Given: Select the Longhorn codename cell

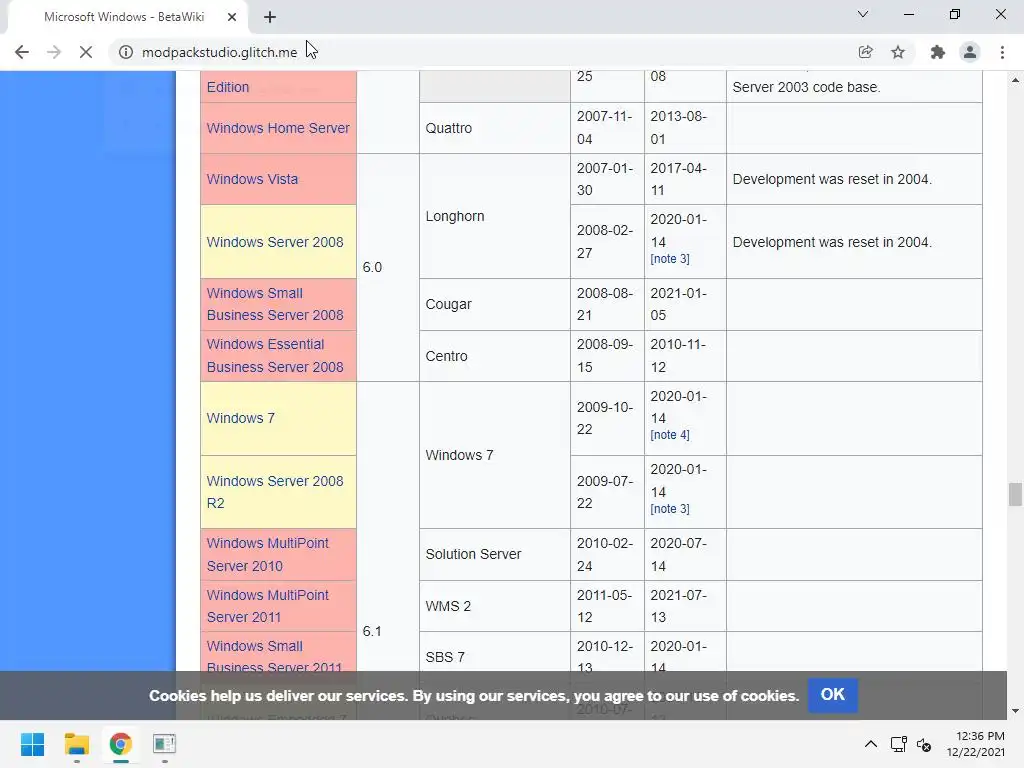Looking at the screenshot, I should [495, 216].
